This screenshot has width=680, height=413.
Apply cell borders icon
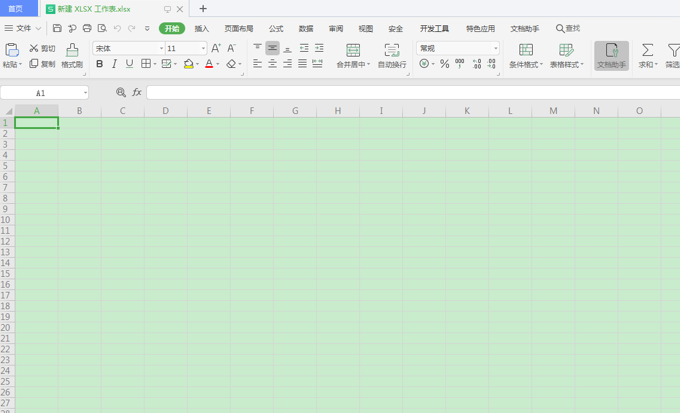(x=146, y=64)
